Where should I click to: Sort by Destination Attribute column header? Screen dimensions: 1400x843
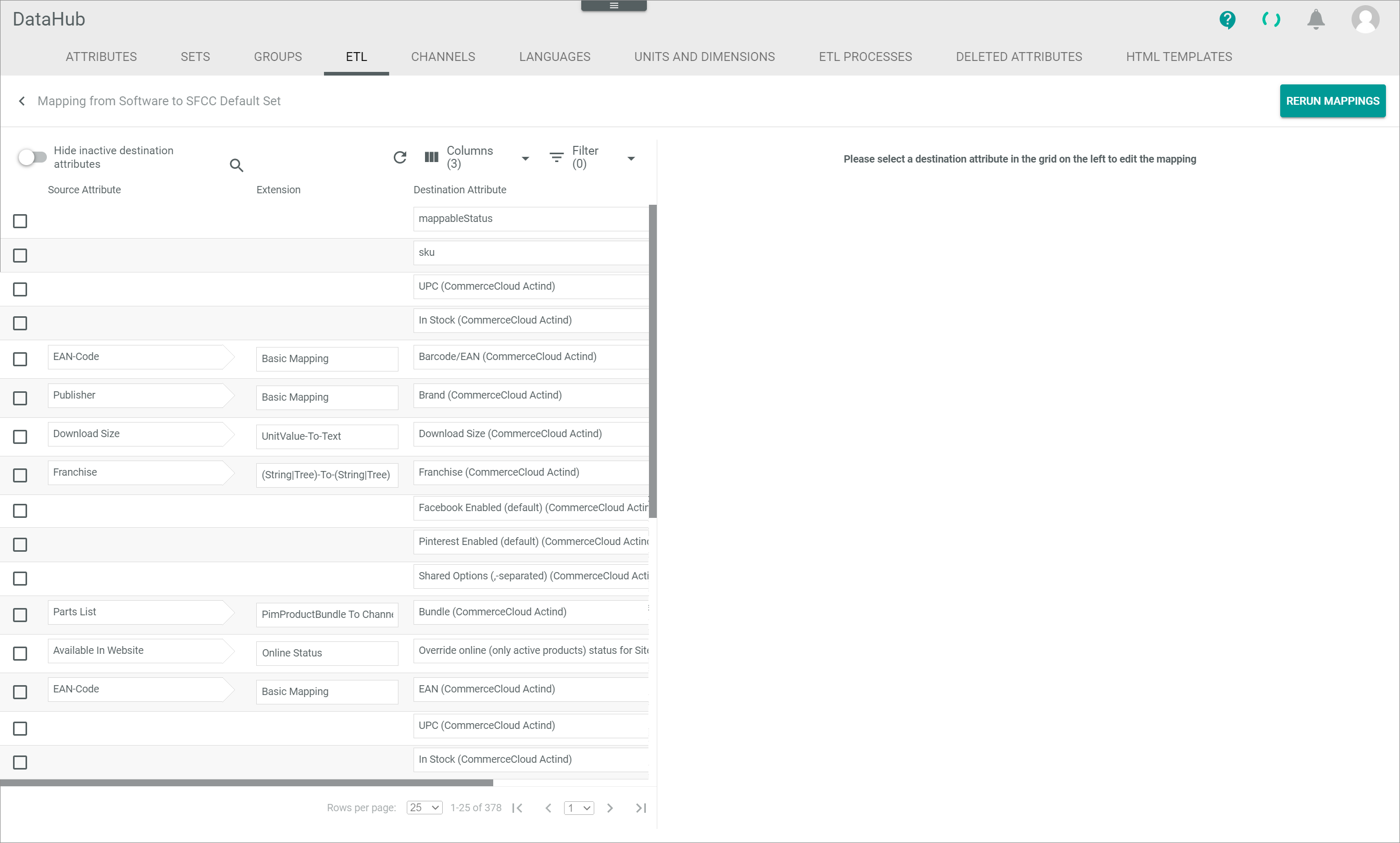(459, 190)
